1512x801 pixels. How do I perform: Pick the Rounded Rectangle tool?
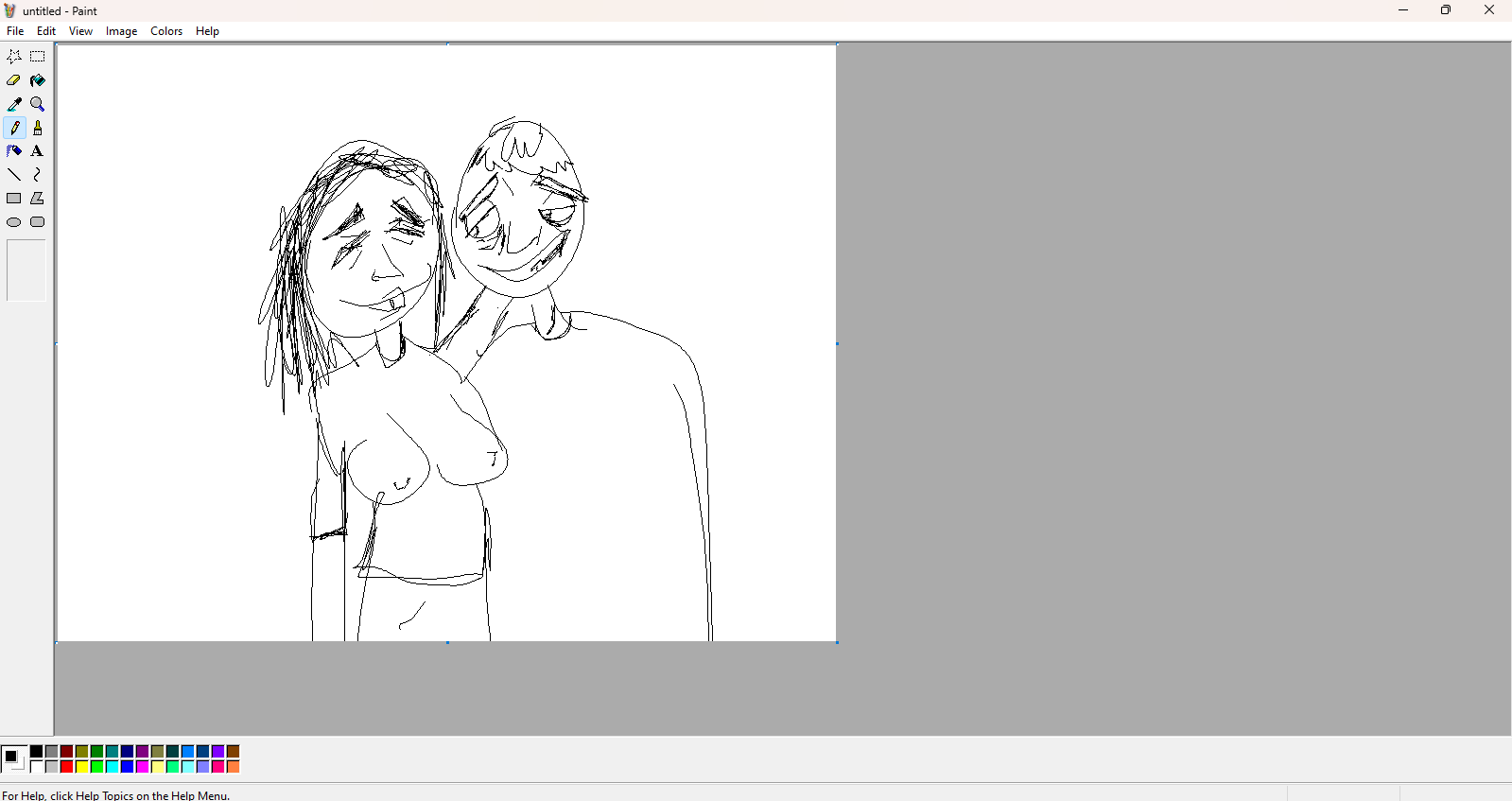point(38,222)
